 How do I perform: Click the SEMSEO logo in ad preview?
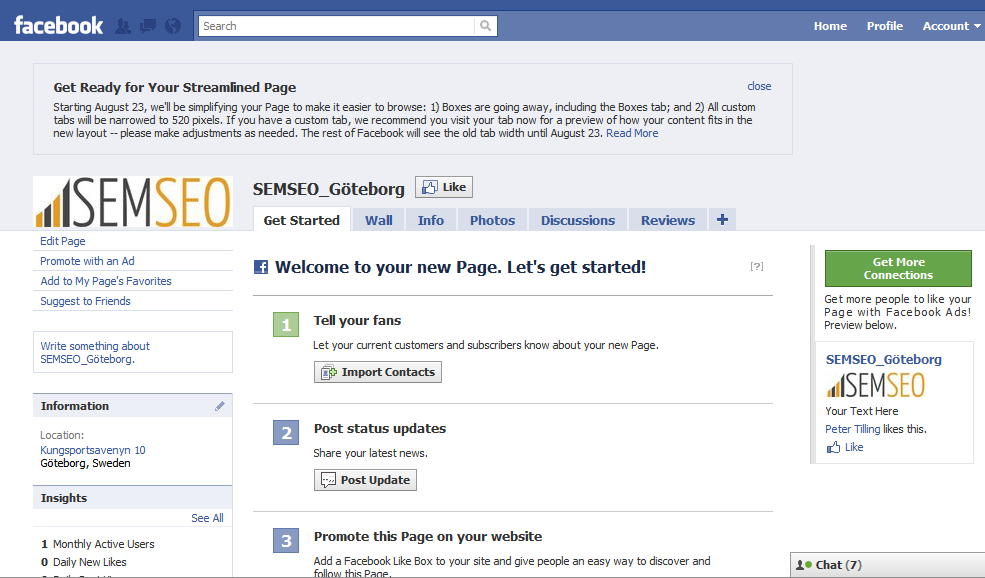pos(876,385)
